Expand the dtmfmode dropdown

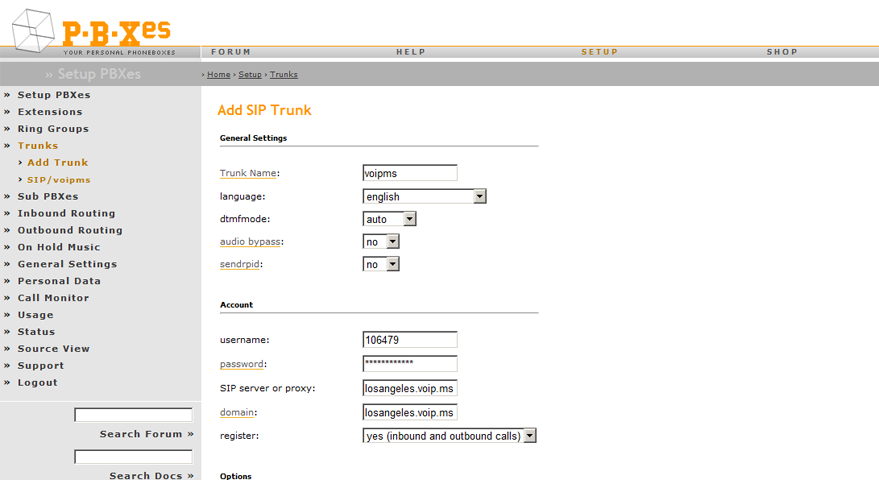coord(390,219)
